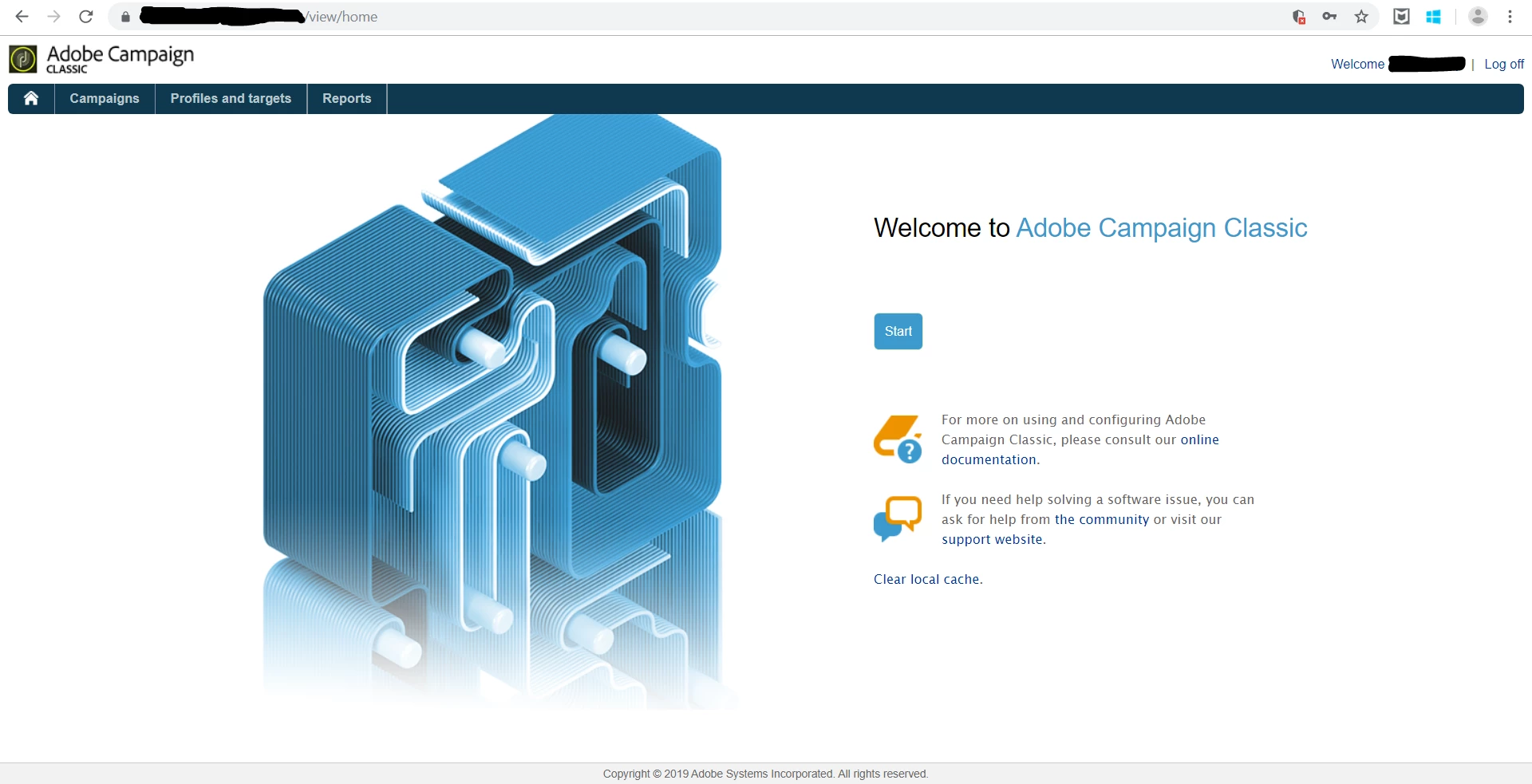Viewport: 1532px width, 784px height.
Task: Click the browser forward arrow
Action: [53, 16]
